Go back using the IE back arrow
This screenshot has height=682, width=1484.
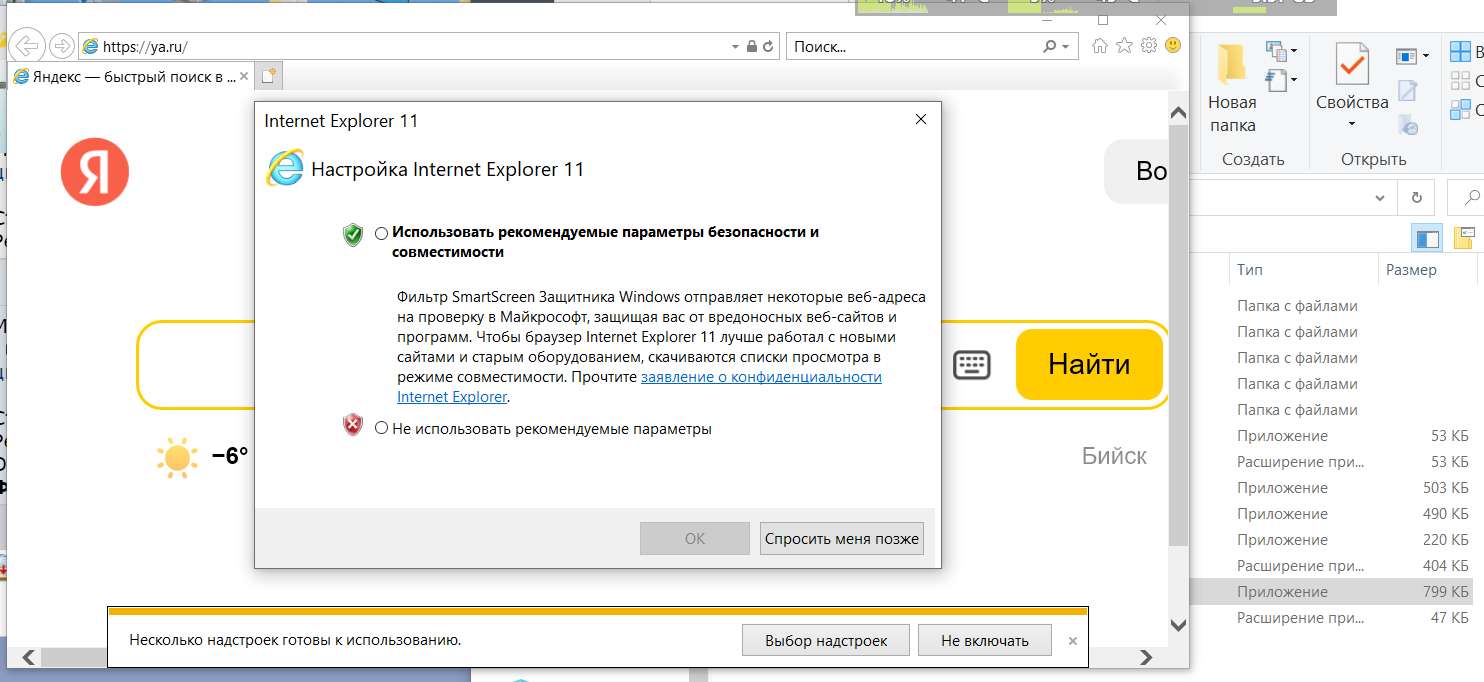[x=27, y=46]
